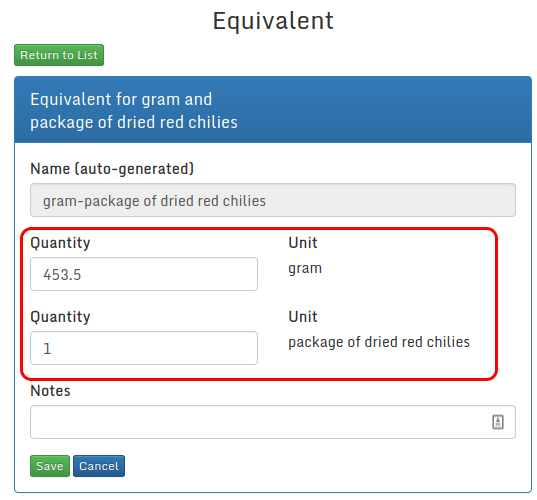Focus the Quantity field showing 453.5
This screenshot has width=537, height=500.
pos(144,274)
